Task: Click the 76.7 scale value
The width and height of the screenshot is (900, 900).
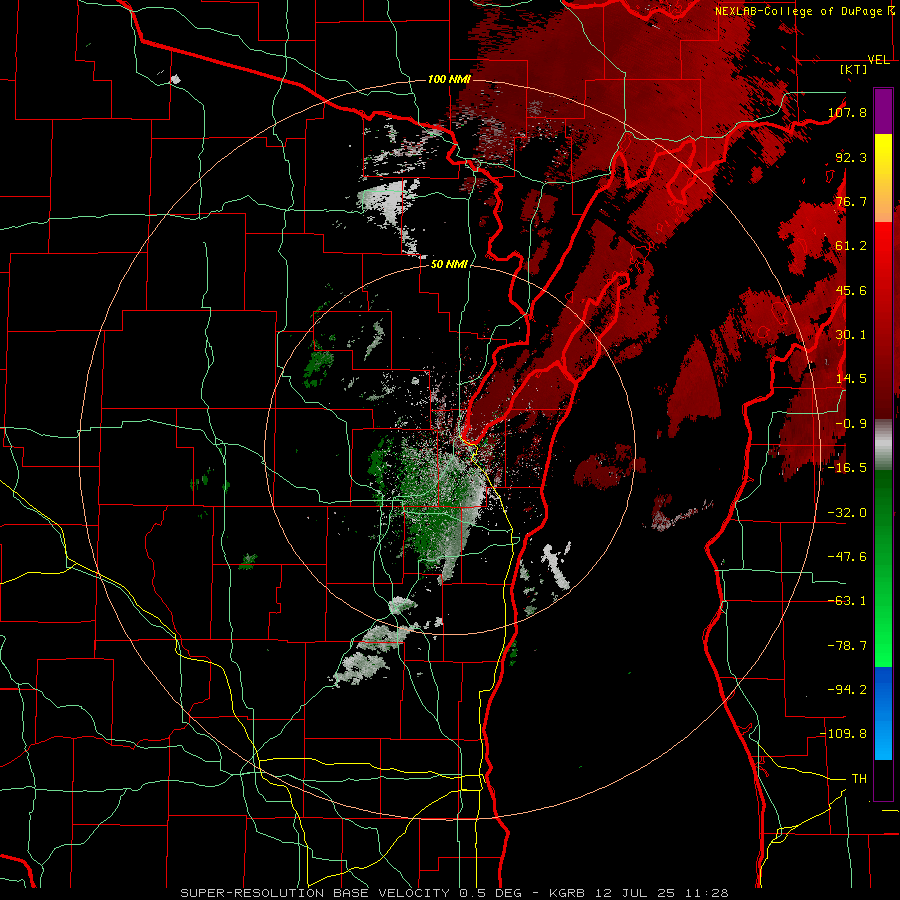Action: pyautogui.click(x=851, y=201)
